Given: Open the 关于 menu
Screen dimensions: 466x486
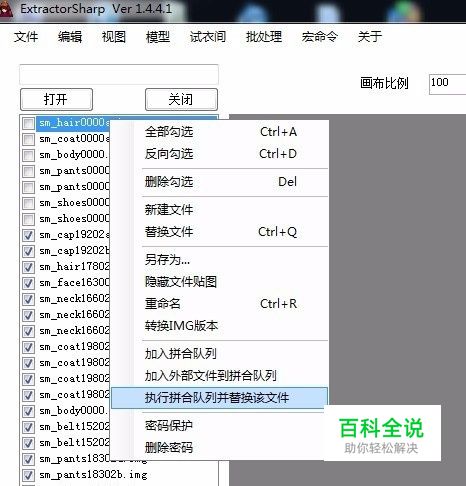Looking at the screenshot, I should (x=370, y=37).
